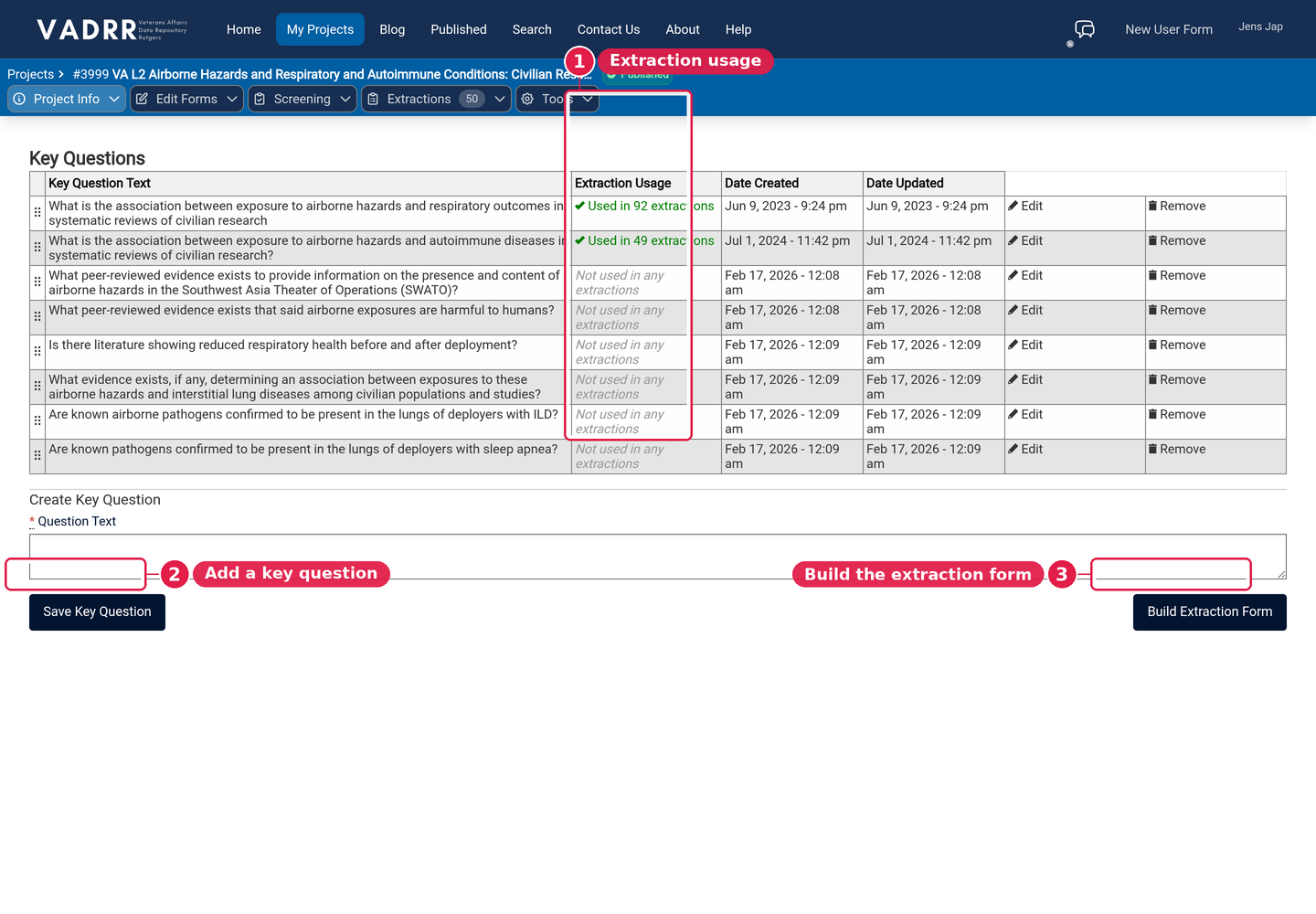Image resolution: width=1316 pixels, height=914 pixels.
Task: Open the chat messages icon in header
Action: click(x=1085, y=29)
